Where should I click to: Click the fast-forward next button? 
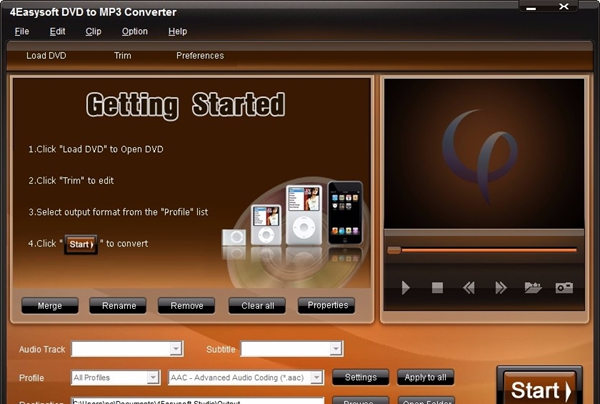tap(501, 288)
